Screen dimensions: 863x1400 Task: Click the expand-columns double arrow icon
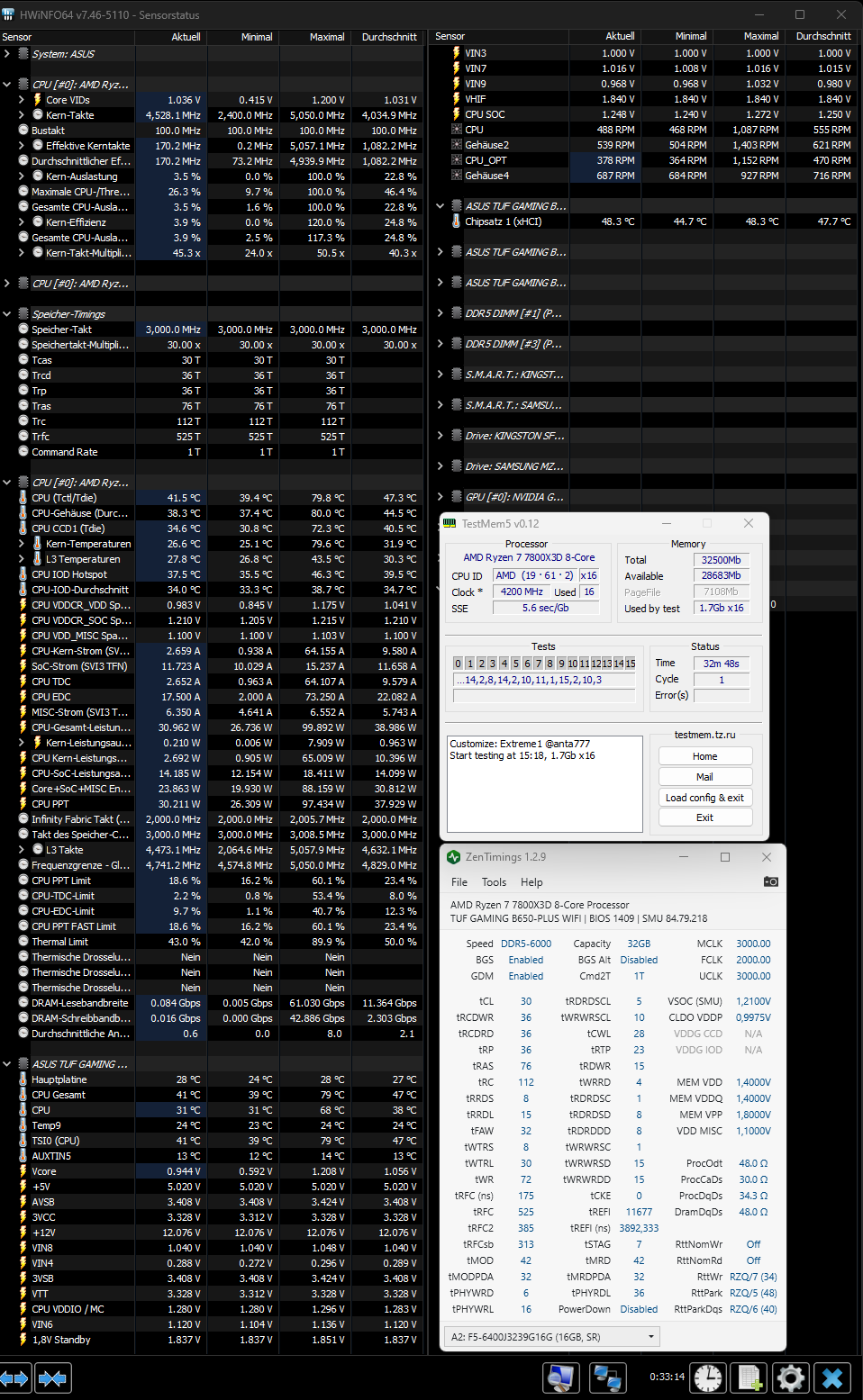click(15, 1377)
